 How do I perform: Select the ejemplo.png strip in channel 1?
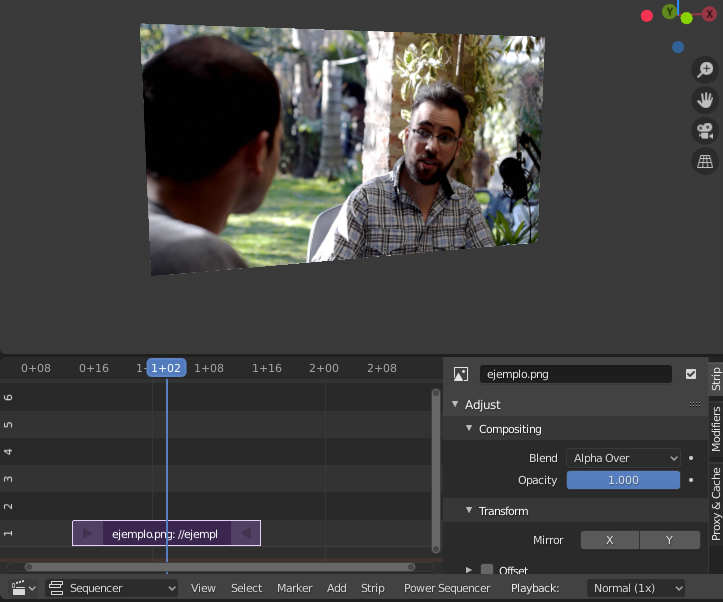pyautogui.click(x=166, y=533)
